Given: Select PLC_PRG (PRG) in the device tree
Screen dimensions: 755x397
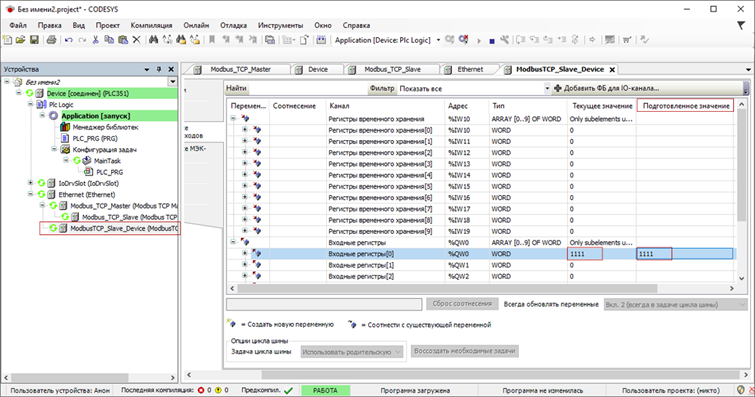Looking at the screenshot, I should pos(95,138).
